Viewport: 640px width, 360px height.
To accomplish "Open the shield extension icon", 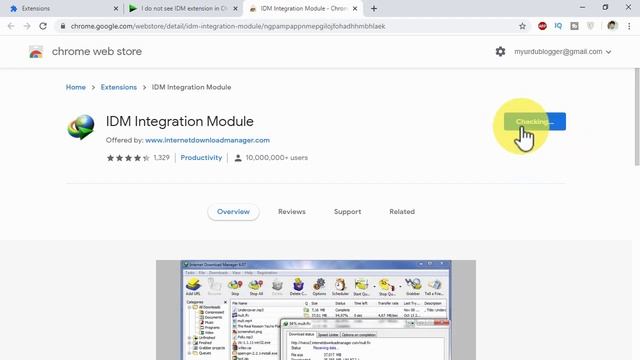I will click(x=590, y=26).
